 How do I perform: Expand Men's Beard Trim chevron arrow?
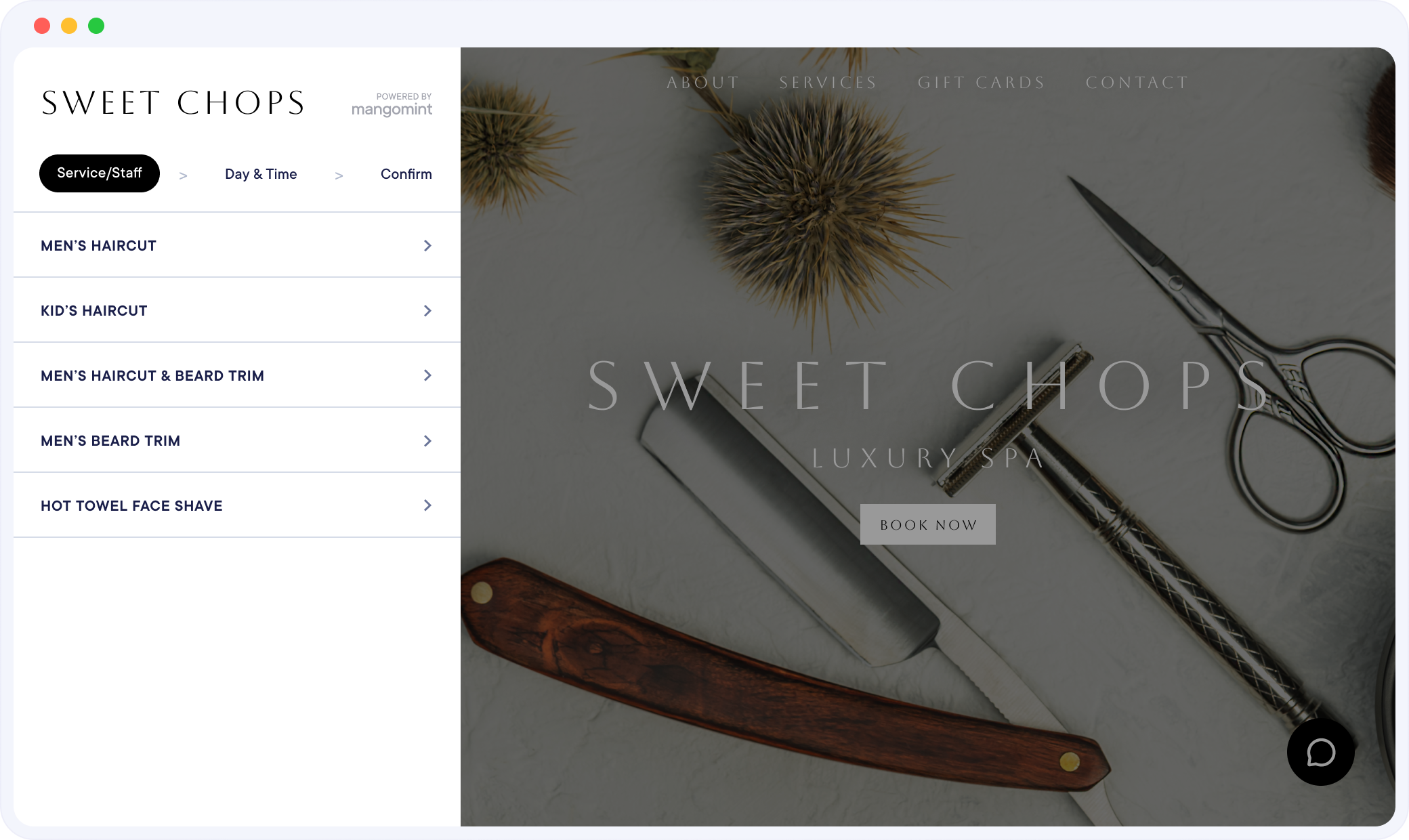pos(427,441)
